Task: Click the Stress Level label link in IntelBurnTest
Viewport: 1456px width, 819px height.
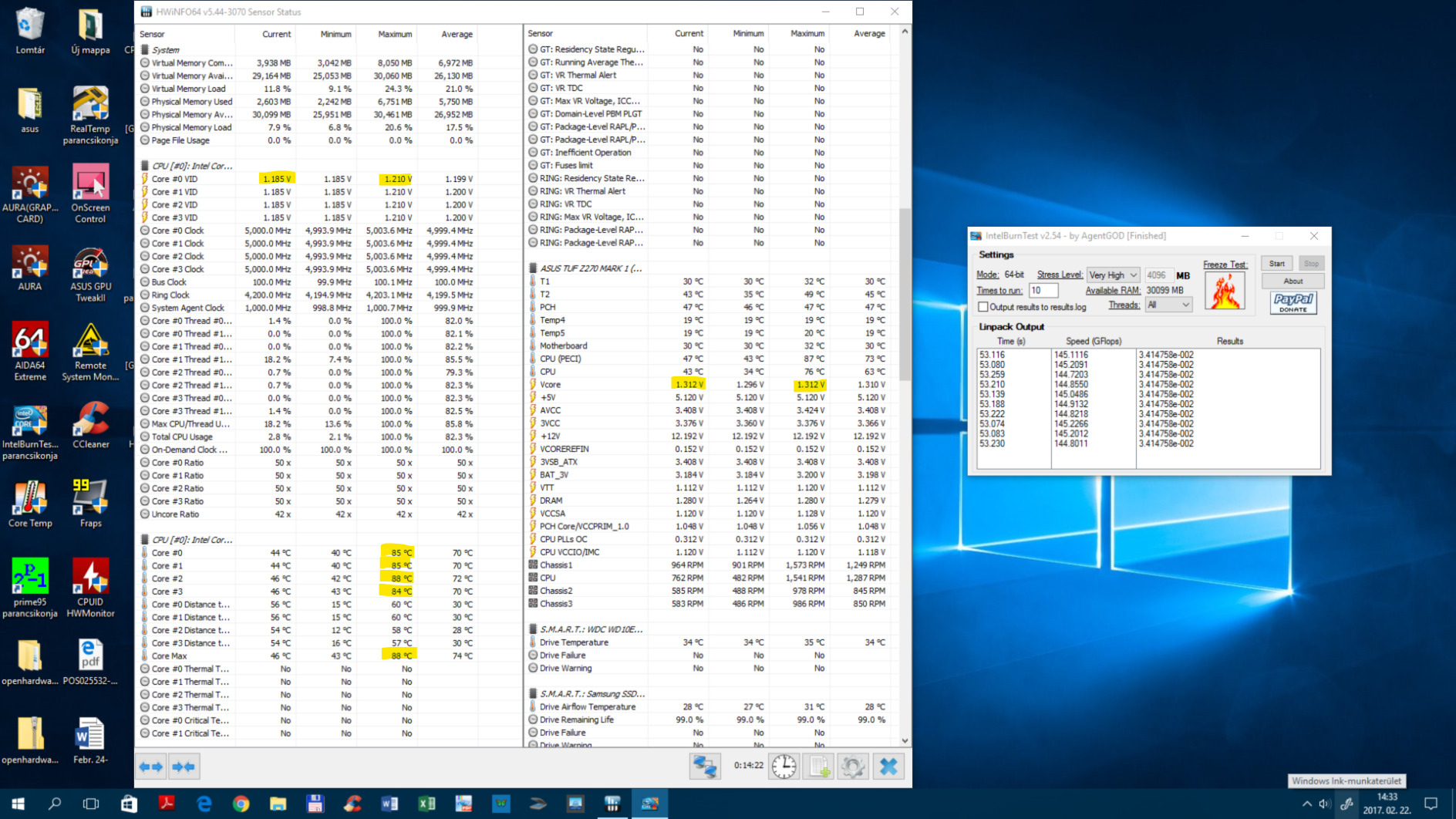Action: pyautogui.click(x=1060, y=275)
